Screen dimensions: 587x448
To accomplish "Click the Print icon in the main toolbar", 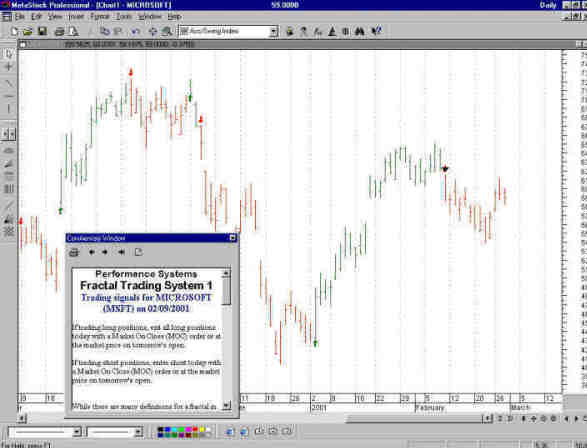I will coord(60,31).
